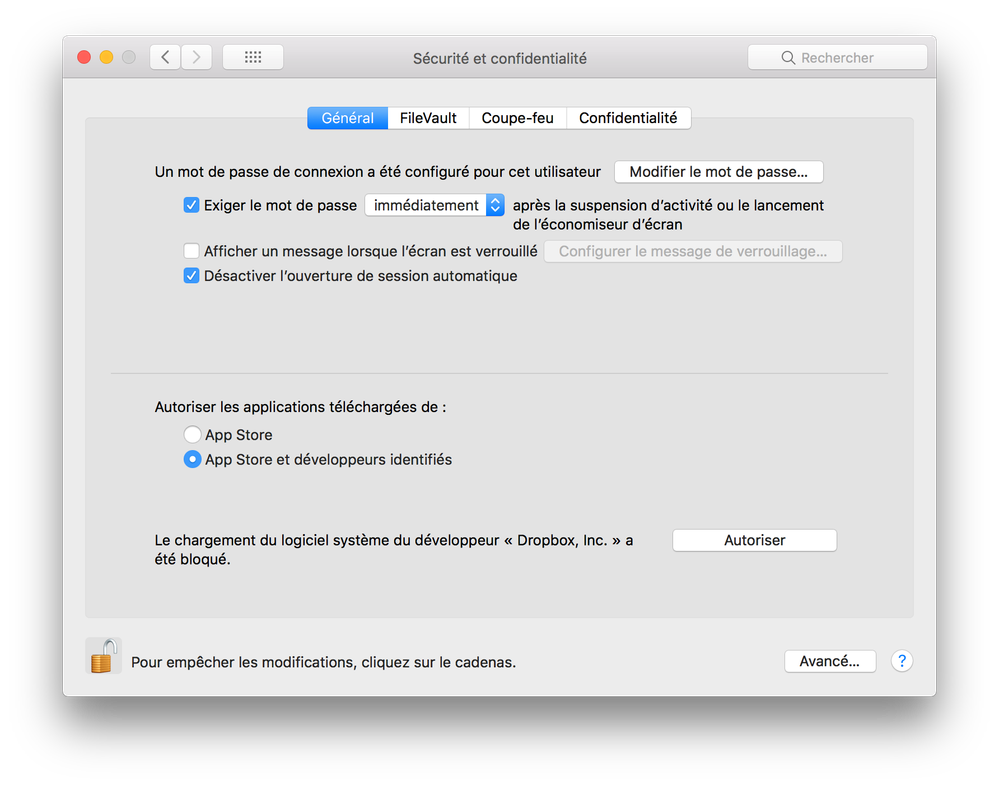Click Configurer le message de verrouillage button
Image resolution: width=999 pixels, height=786 pixels.
(x=693, y=252)
